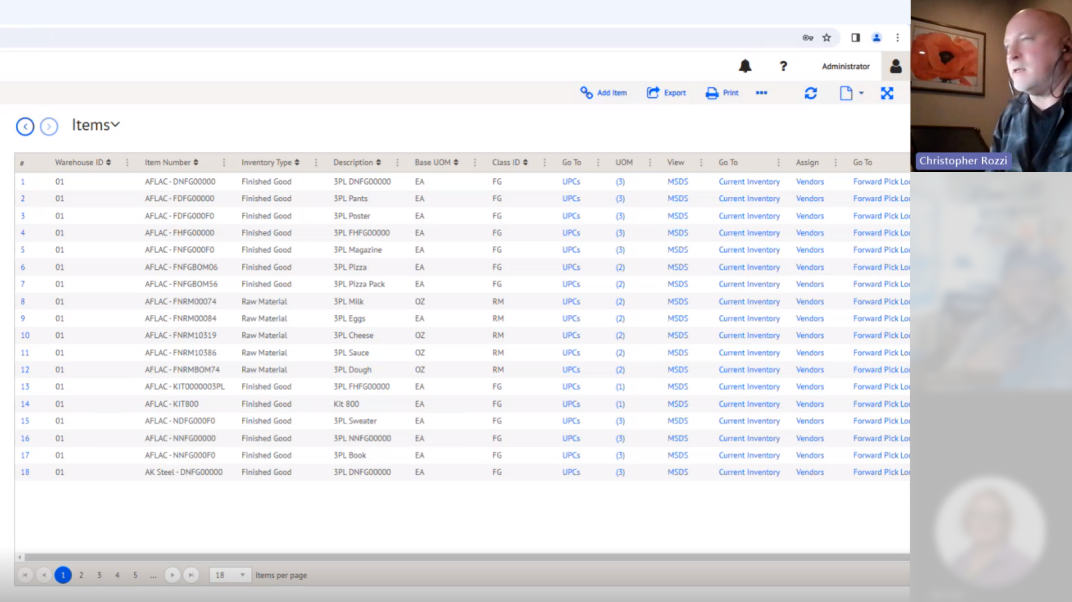Jump to last page arrow
Viewport: 1072px width, 602px height.
pyautogui.click(x=191, y=575)
